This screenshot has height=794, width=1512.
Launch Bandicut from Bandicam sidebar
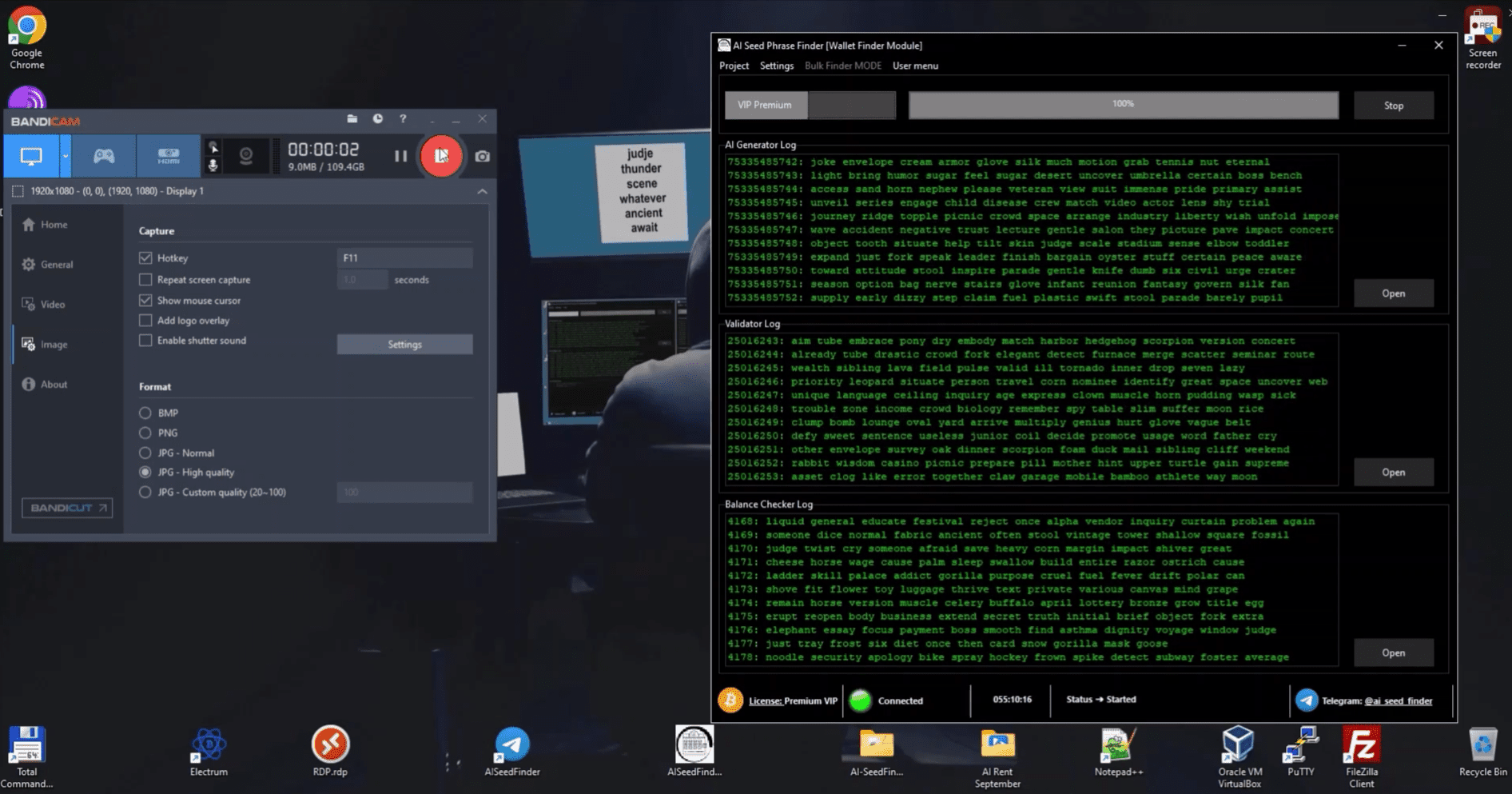pos(67,508)
